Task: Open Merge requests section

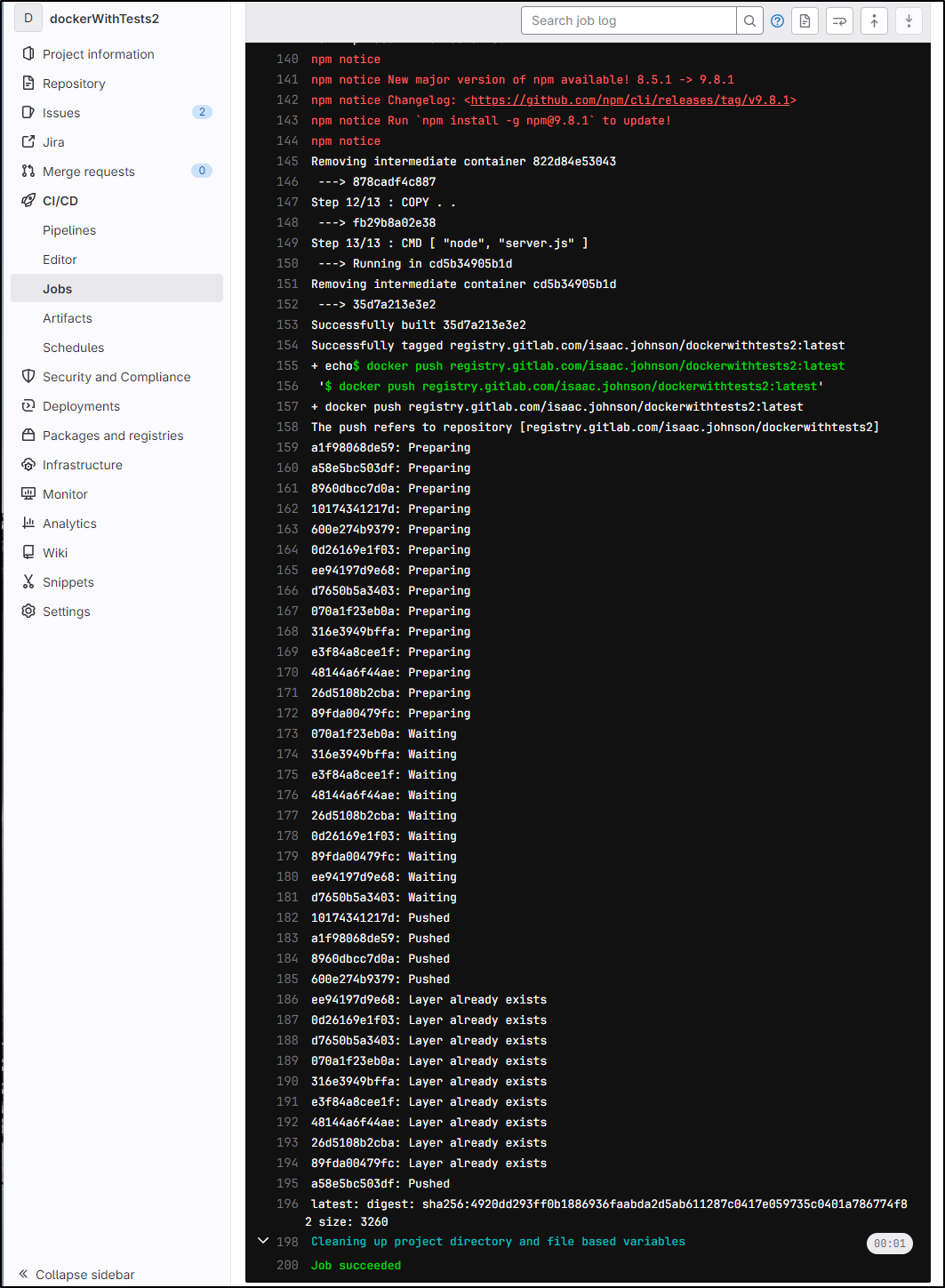Action: [89, 172]
